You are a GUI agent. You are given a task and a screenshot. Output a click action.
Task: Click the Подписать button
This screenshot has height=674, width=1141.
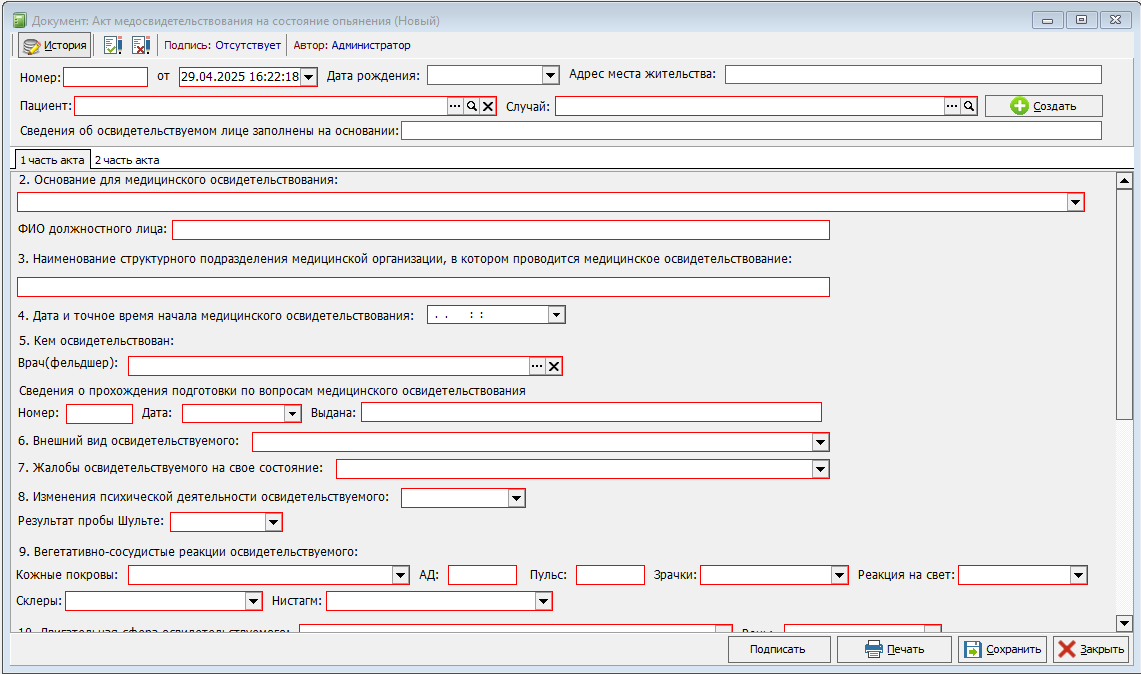pyautogui.click(x=779, y=649)
